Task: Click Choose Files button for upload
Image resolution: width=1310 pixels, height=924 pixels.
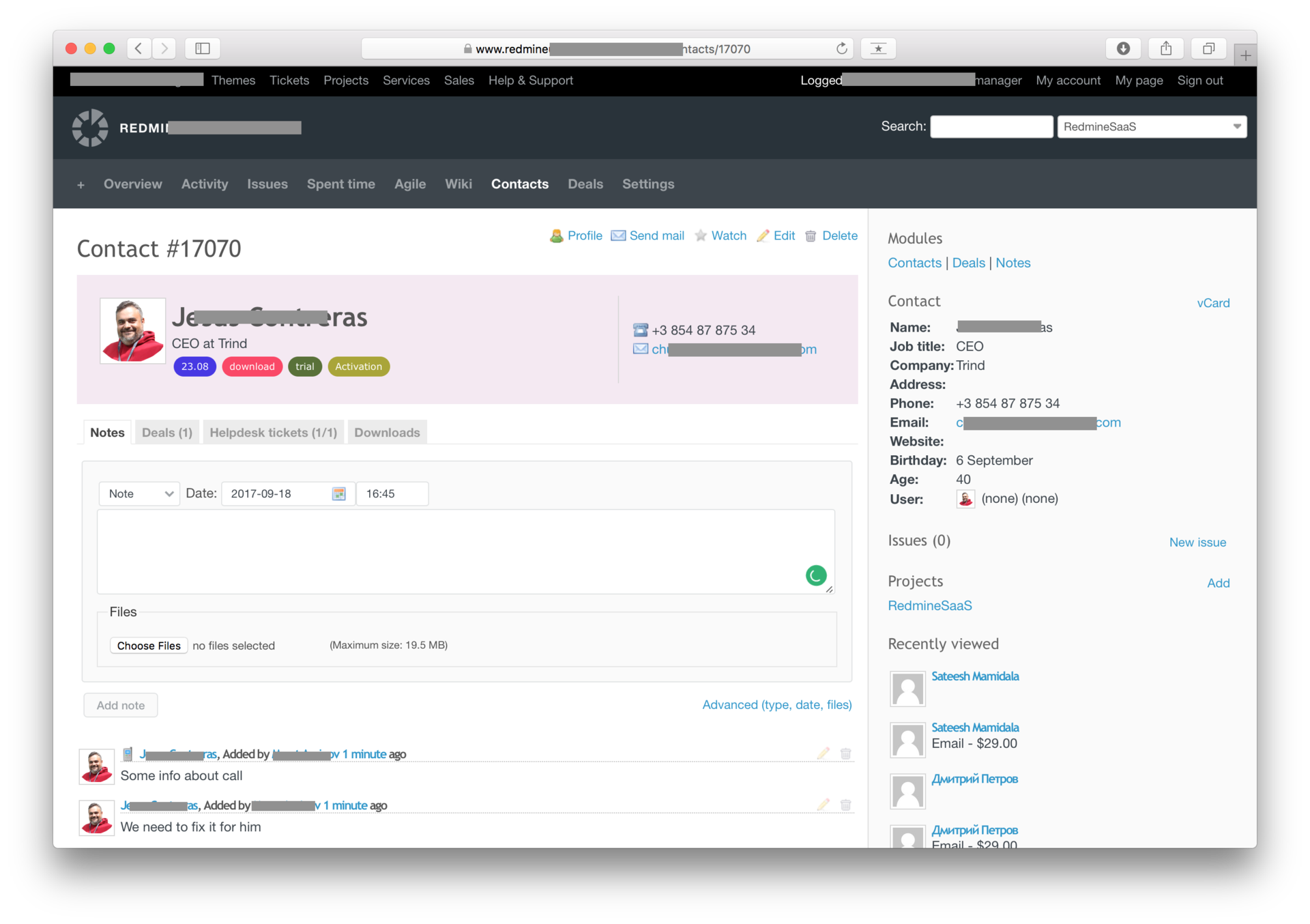Action: (x=148, y=644)
